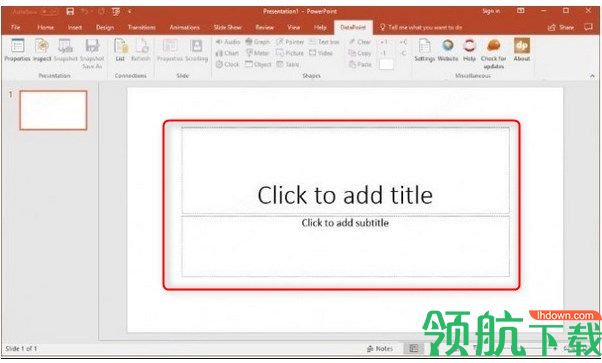Switch to the Animations tab

click(185, 27)
